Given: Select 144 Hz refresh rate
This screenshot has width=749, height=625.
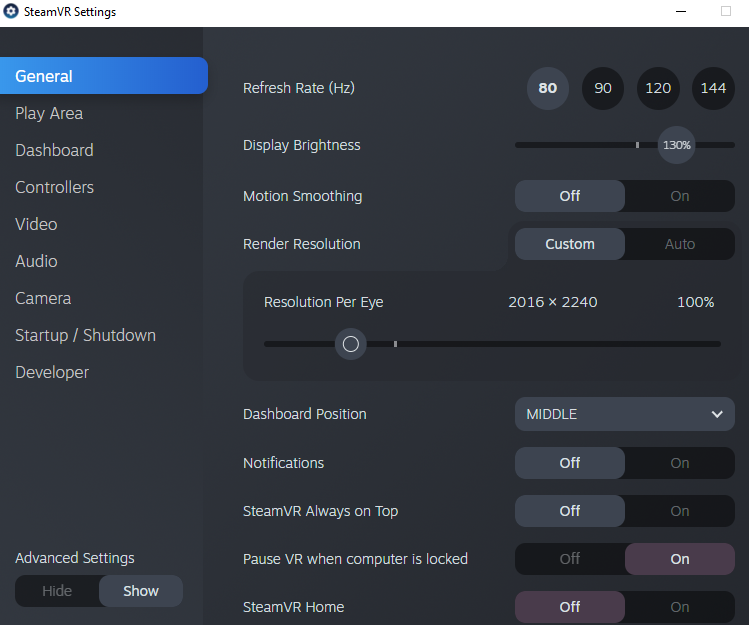Looking at the screenshot, I should click(x=713, y=88).
